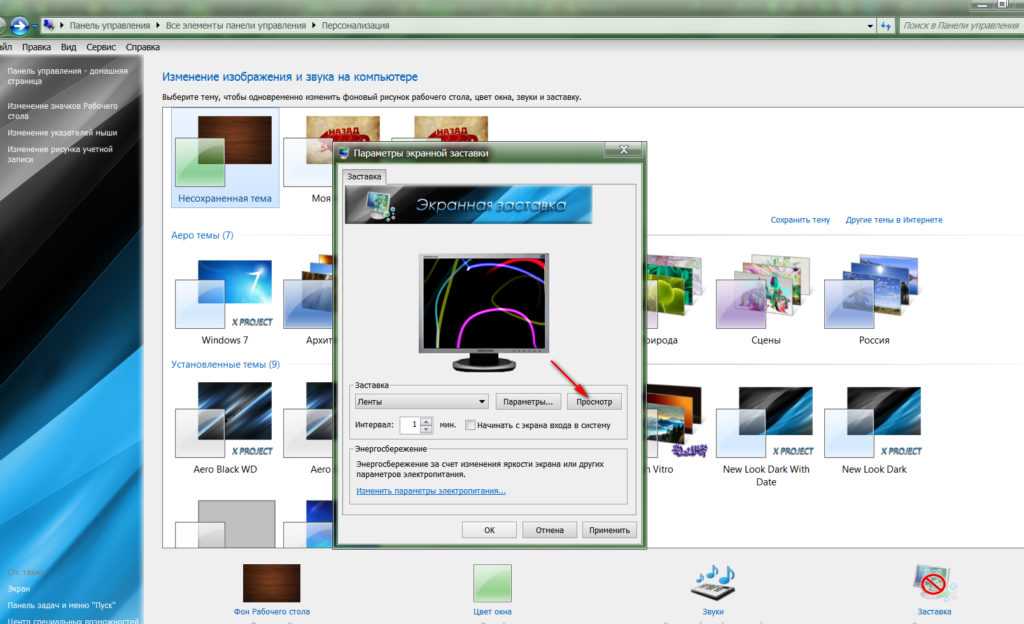Screen dimensions: 1024x624
Task: Open 'Изменить параметры электропитания' link
Action: pos(431,491)
